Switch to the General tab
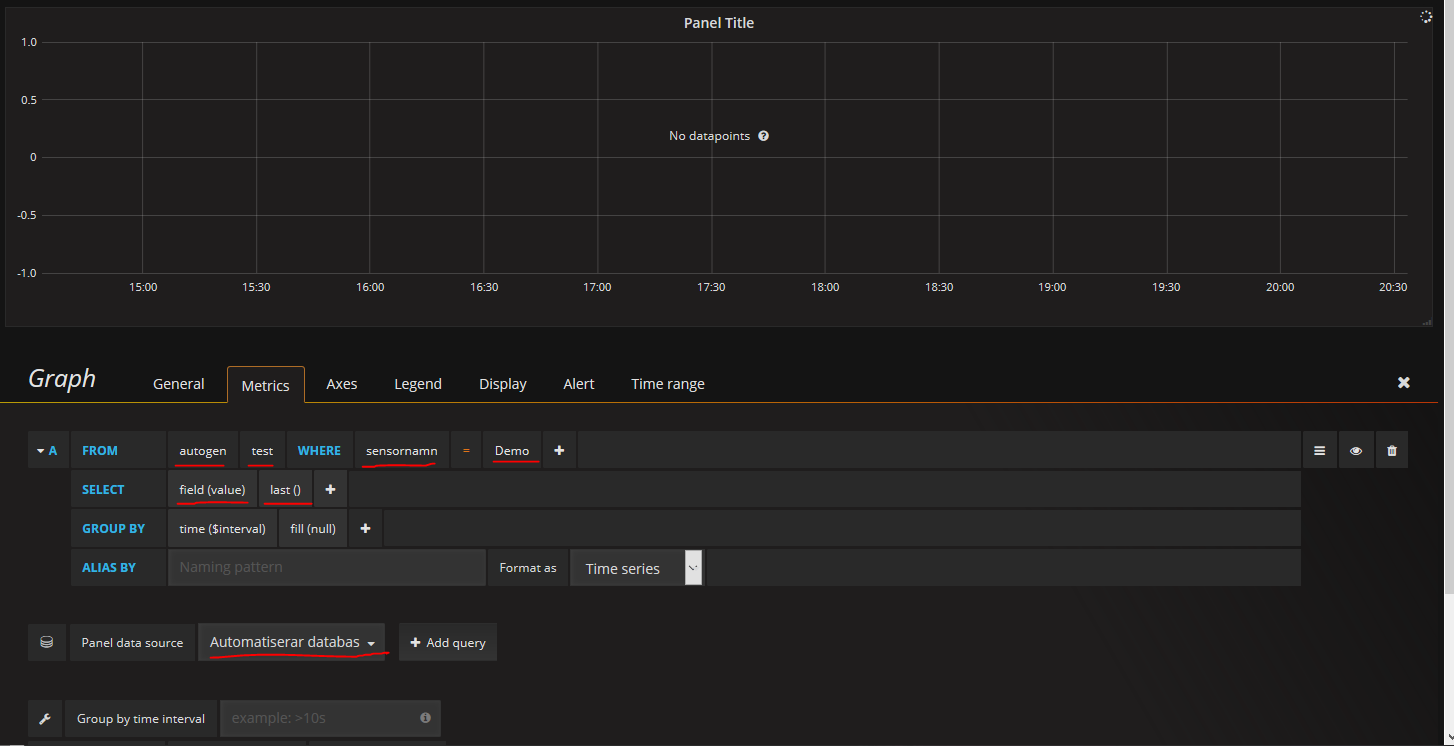1454x746 pixels. [x=179, y=384]
